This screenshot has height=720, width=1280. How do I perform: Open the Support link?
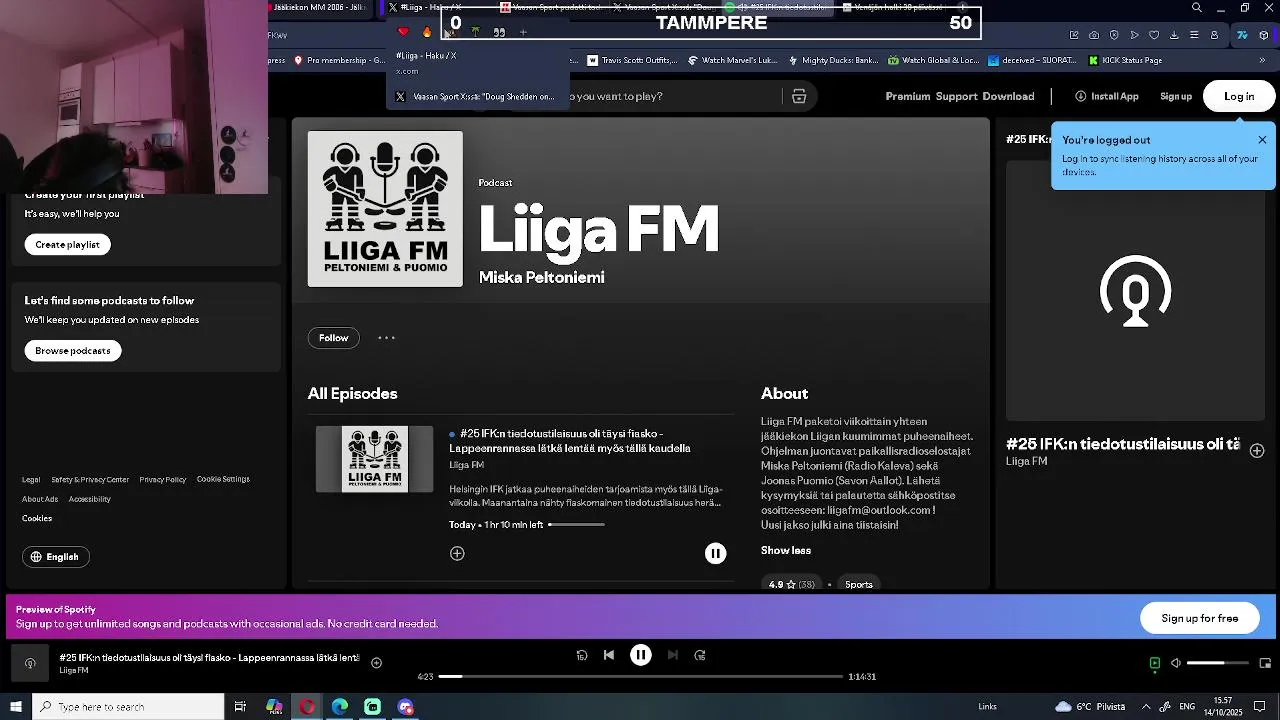[x=957, y=97]
